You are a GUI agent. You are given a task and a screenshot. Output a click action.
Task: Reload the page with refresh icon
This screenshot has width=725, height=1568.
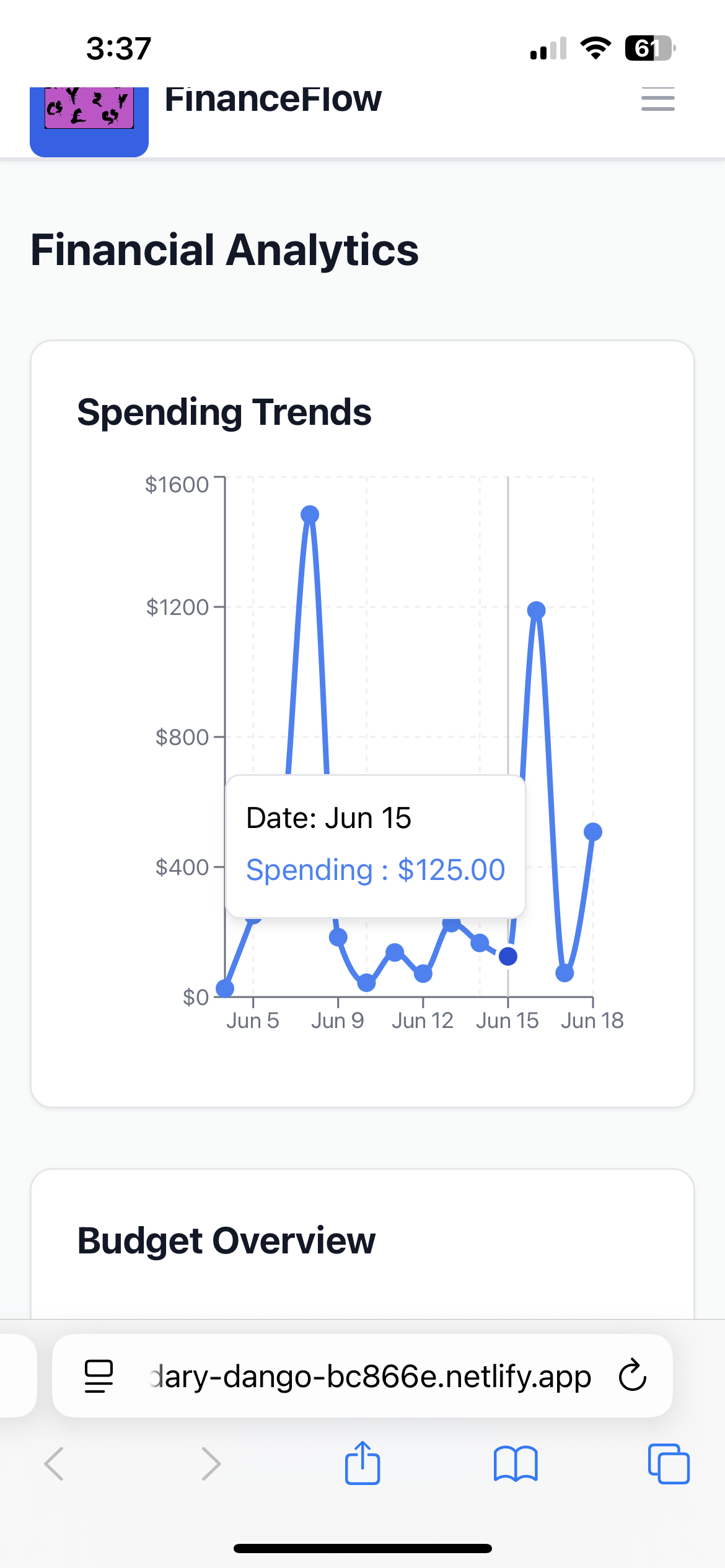pos(633,1375)
